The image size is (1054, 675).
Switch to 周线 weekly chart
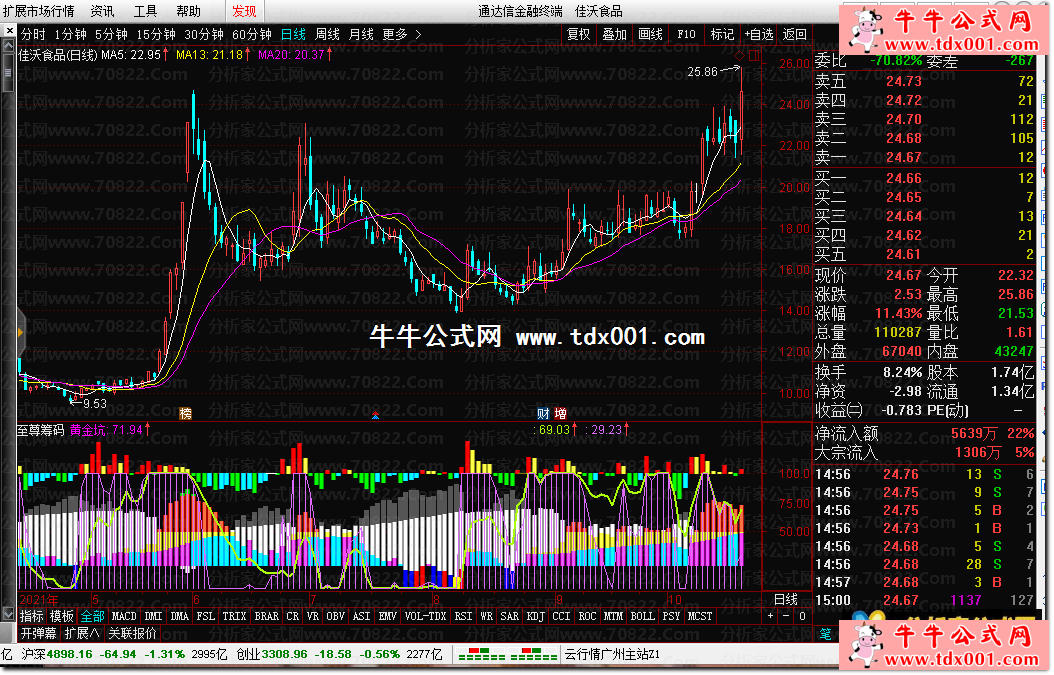[x=327, y=34]
